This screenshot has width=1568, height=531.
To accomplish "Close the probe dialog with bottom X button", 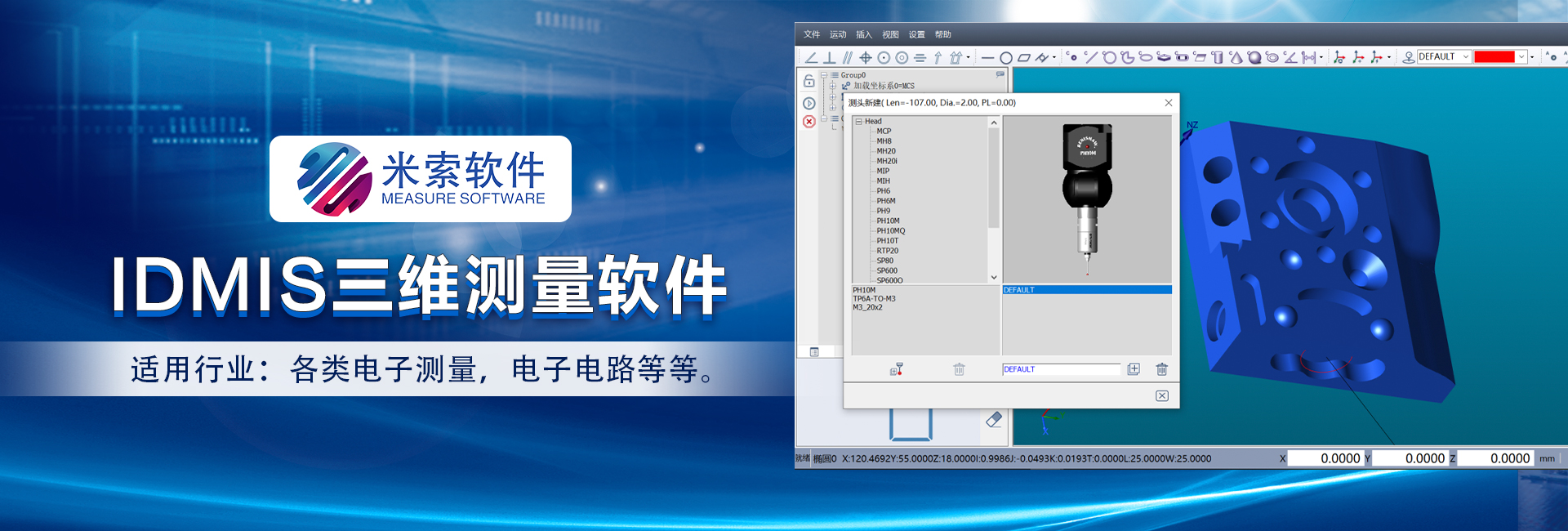I will tap(1162, 395).
